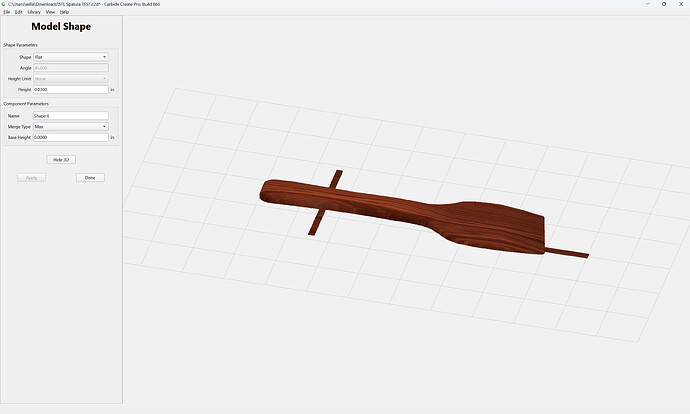Expand the Merge Type dropdown set to Max
The image size is (690, 414).
71,126
